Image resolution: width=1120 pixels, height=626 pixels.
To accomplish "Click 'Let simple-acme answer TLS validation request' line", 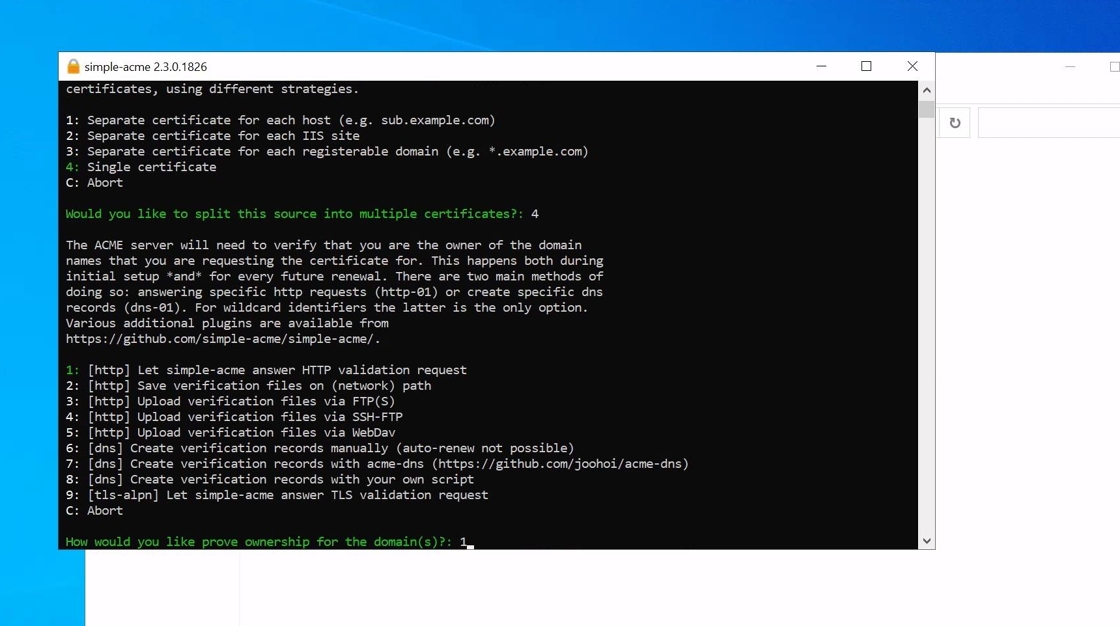I will point(277,495).
